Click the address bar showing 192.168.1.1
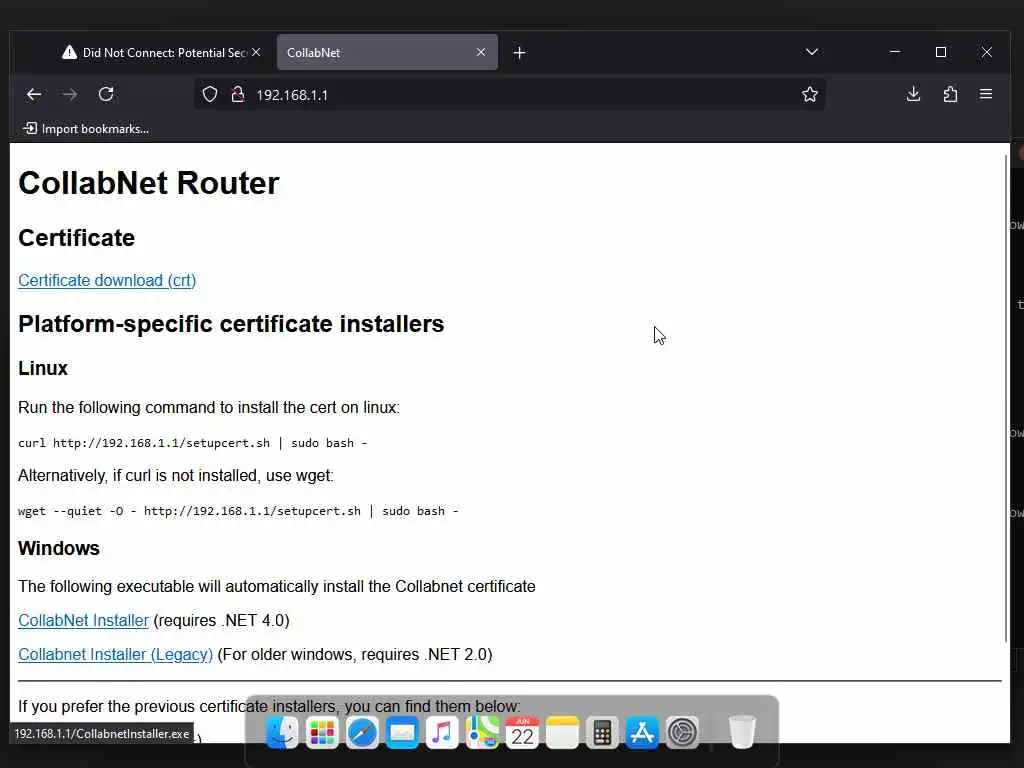Screen dimensions: 1024x768 509,95
